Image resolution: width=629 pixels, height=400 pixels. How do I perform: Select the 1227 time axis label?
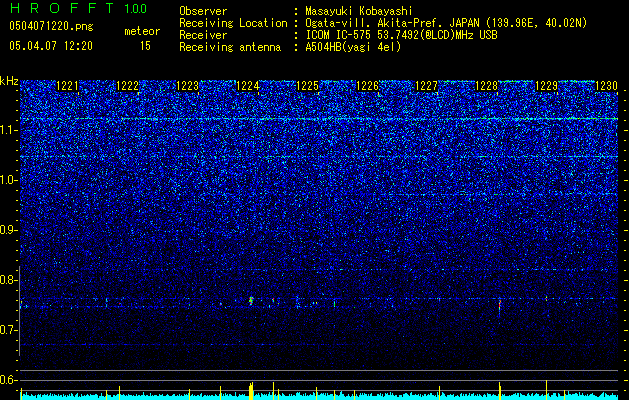click(426, 86)
